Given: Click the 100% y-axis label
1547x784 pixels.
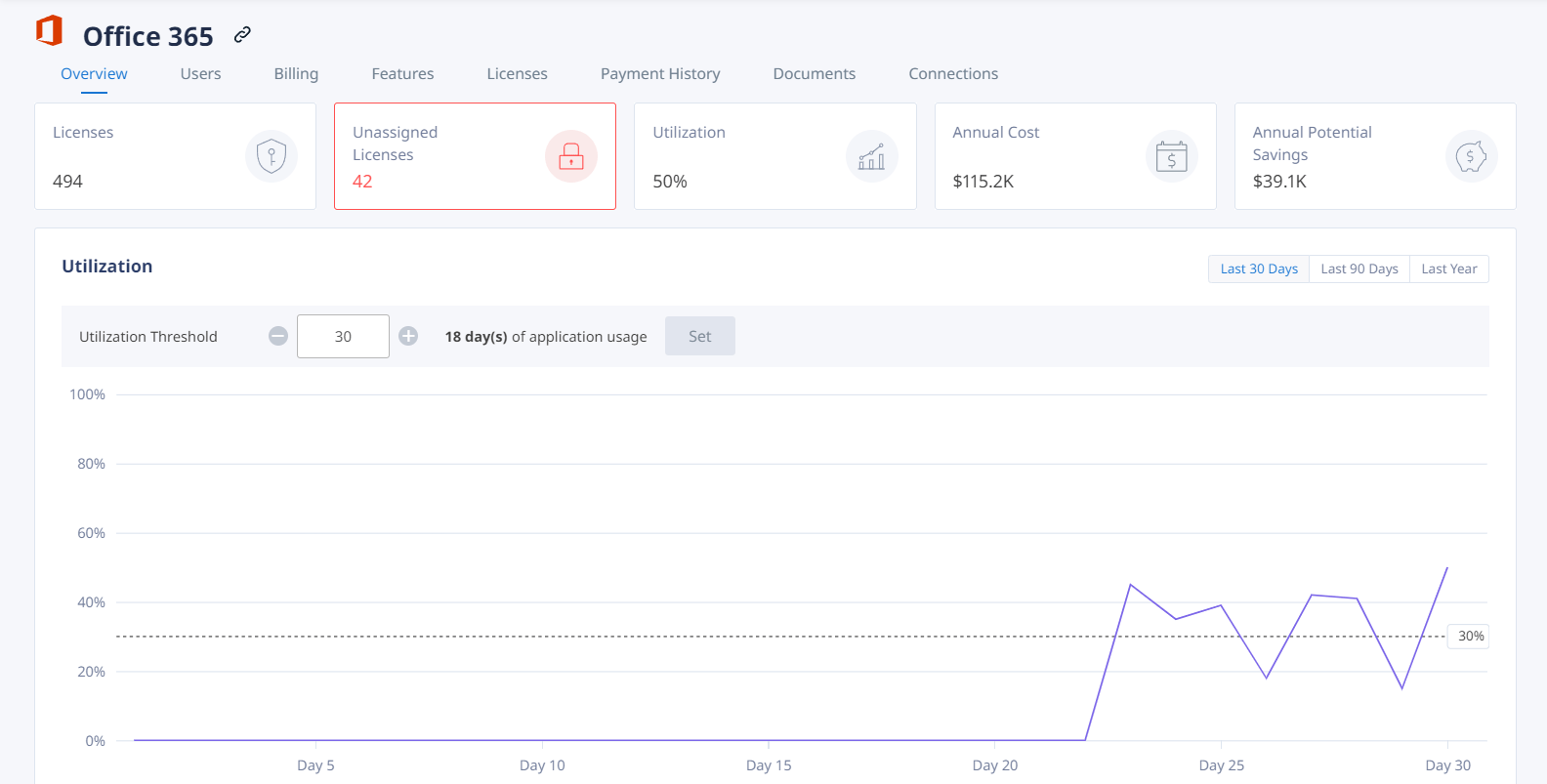Looking at the screenshot, I should pyautogui.click(x=87, y=394).
